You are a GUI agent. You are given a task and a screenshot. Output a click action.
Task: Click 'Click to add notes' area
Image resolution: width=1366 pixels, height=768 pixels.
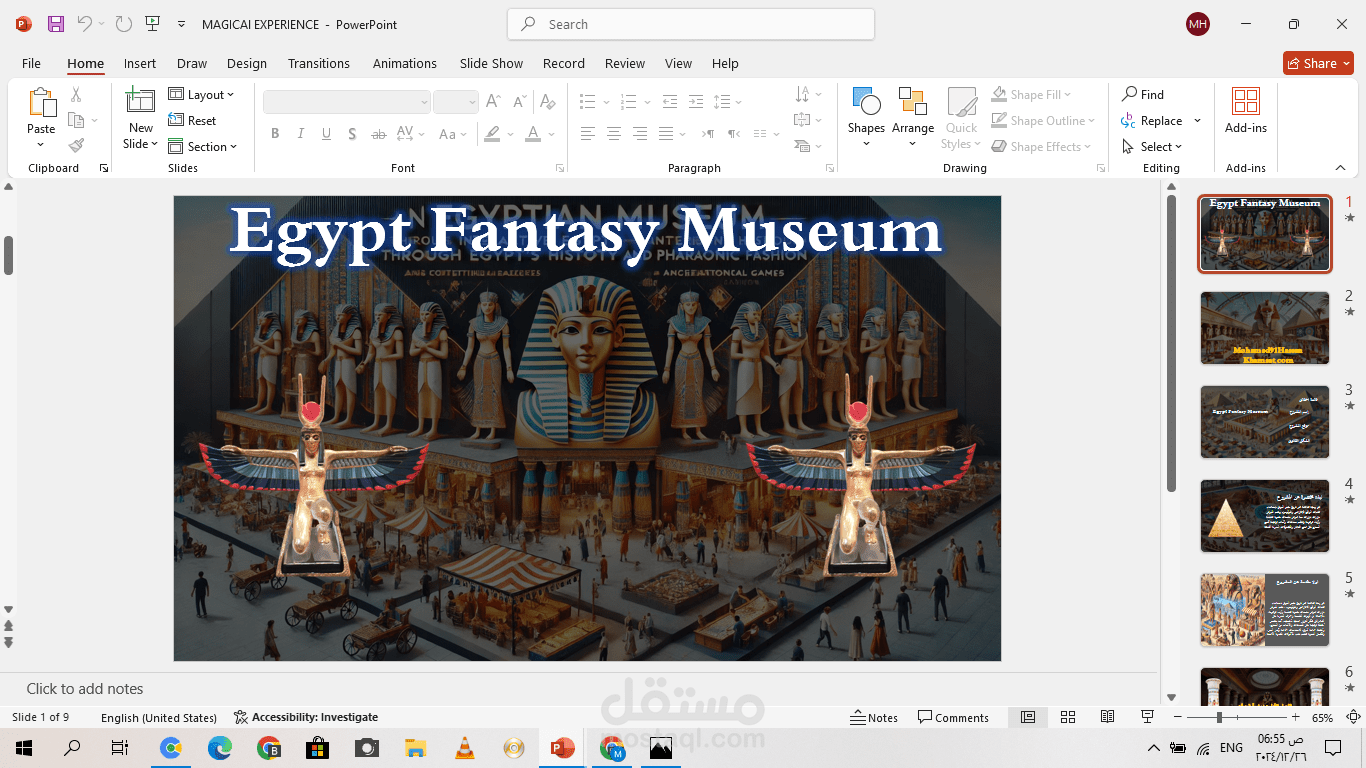pyautogui.click(x=85, y=689)
